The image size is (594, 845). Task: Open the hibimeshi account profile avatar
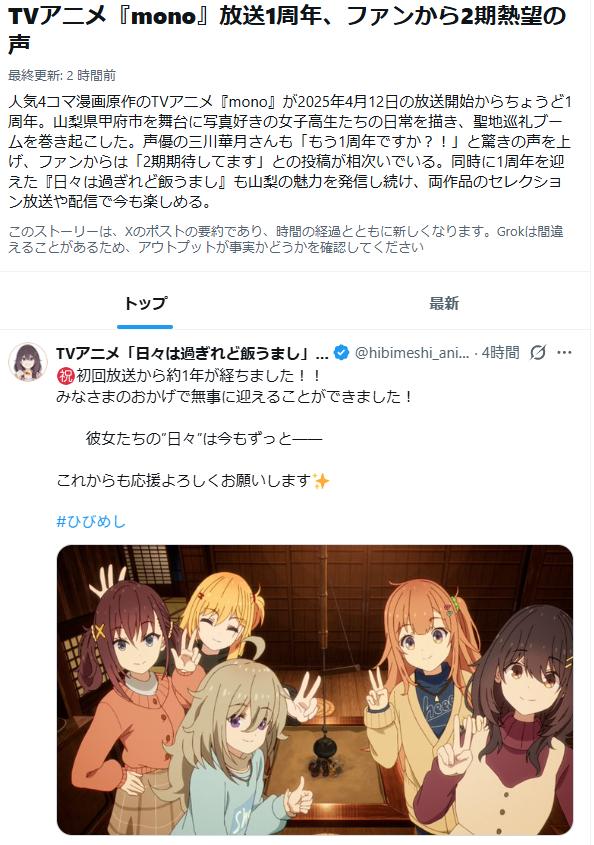(x=28, y=362)
